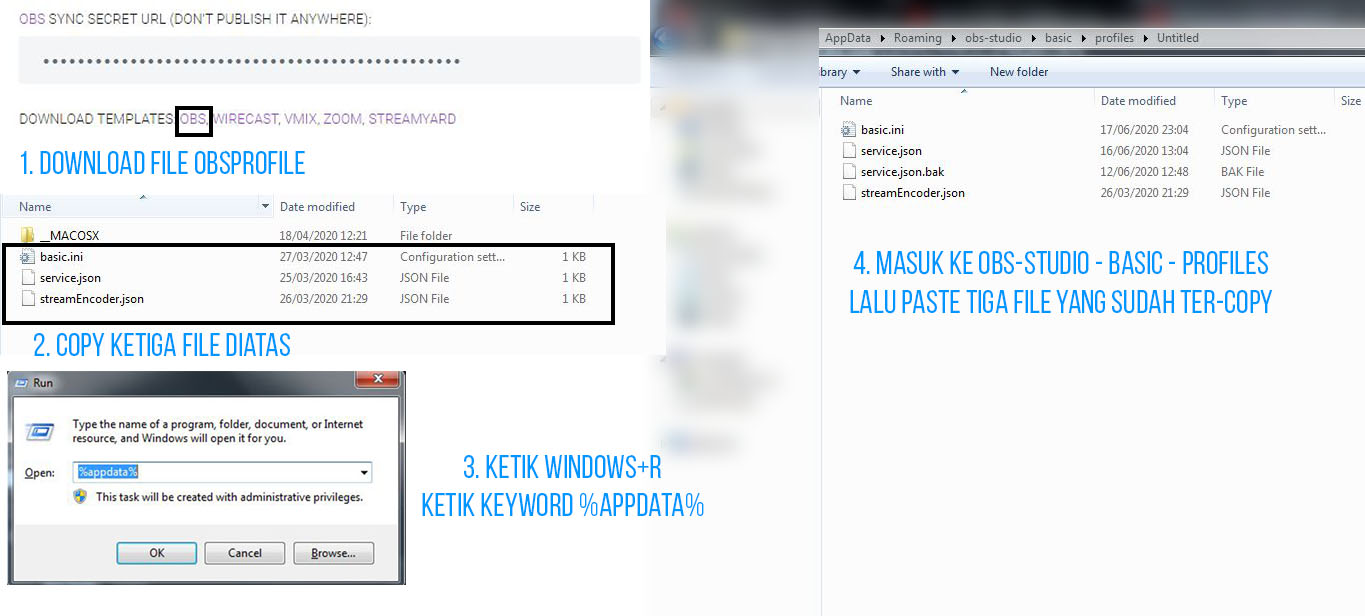The image size is (1365, 616).
Task: Select service.json icon dated 16/06/2020
Action: click(848, 151)
